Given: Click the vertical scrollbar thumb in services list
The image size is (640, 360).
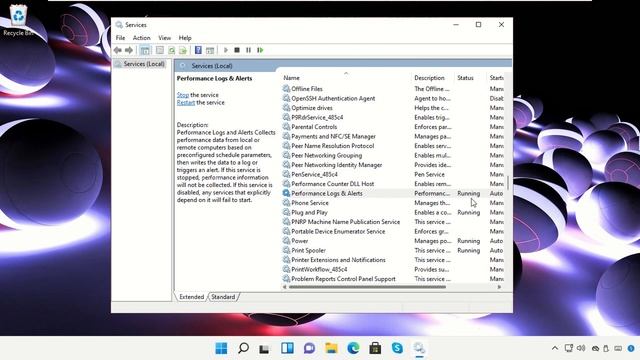Looking at the screenshot, I should (x=508, y=182).
